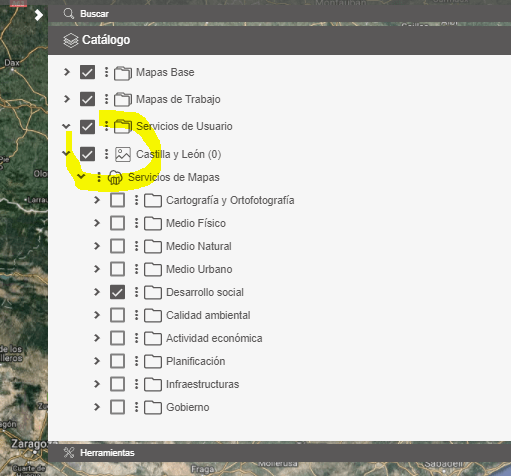
Task: Open Herramientas tools icon
Action: coord(69,452)
